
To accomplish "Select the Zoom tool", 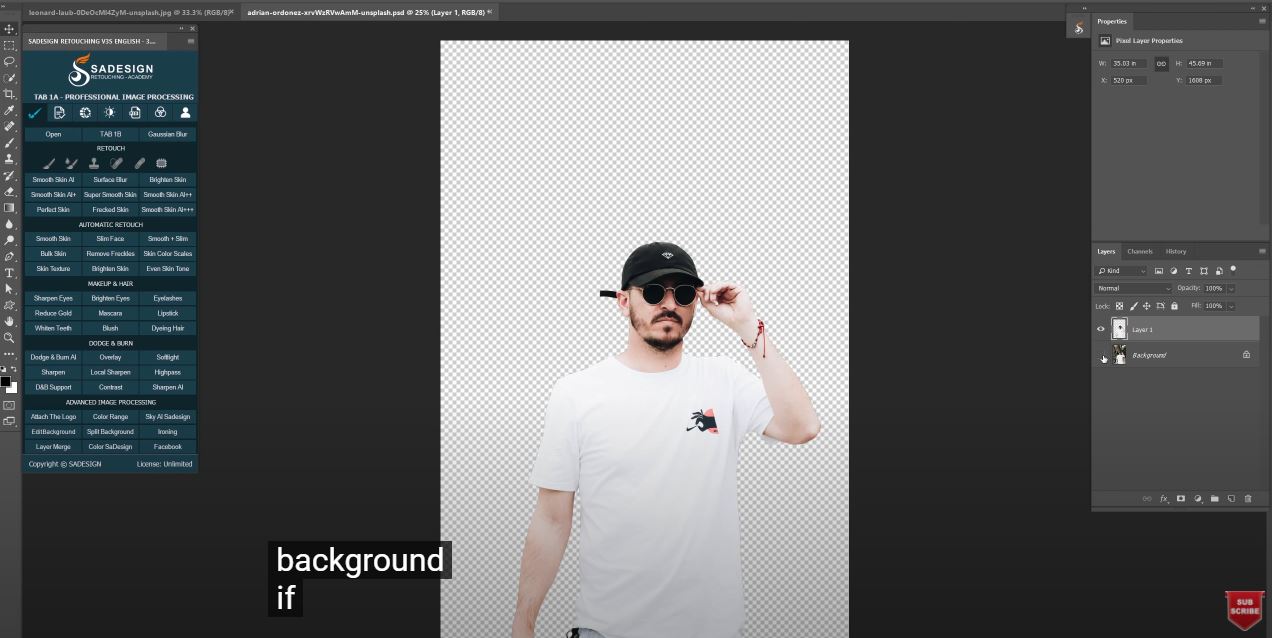I will pos(9,337).
